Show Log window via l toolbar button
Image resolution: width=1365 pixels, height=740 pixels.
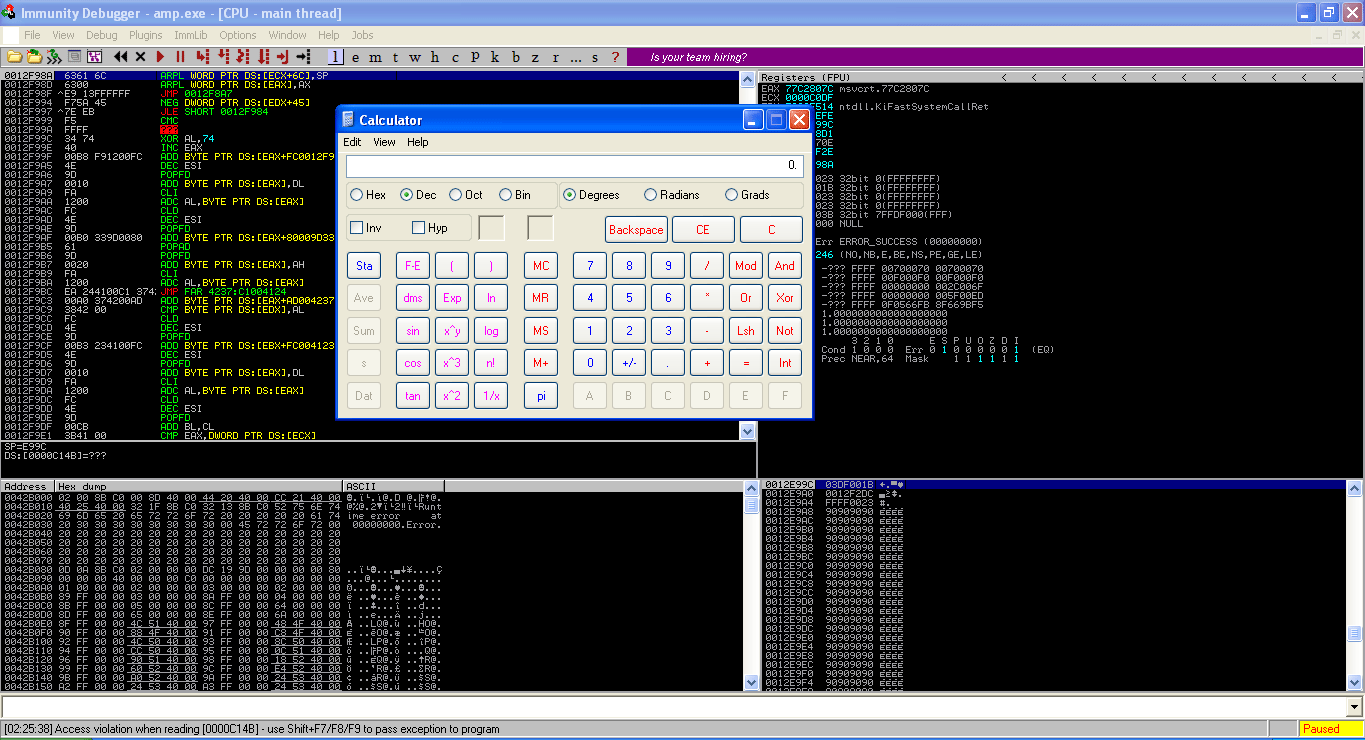coord(335,57)
